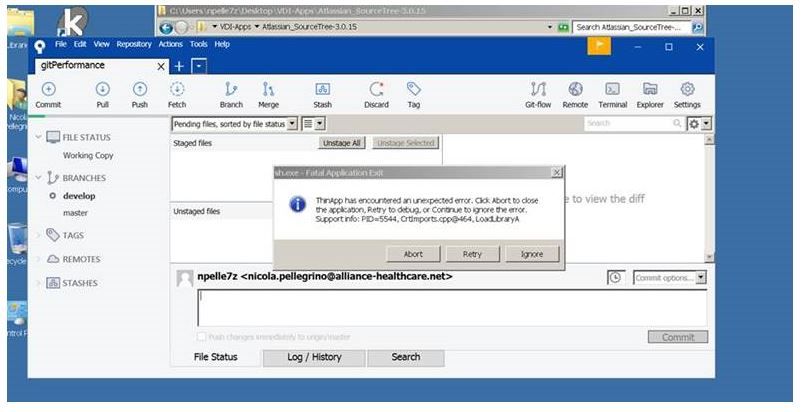Expand the REMOTES section
Screen dimensions: 810x412
click(38, 259)
